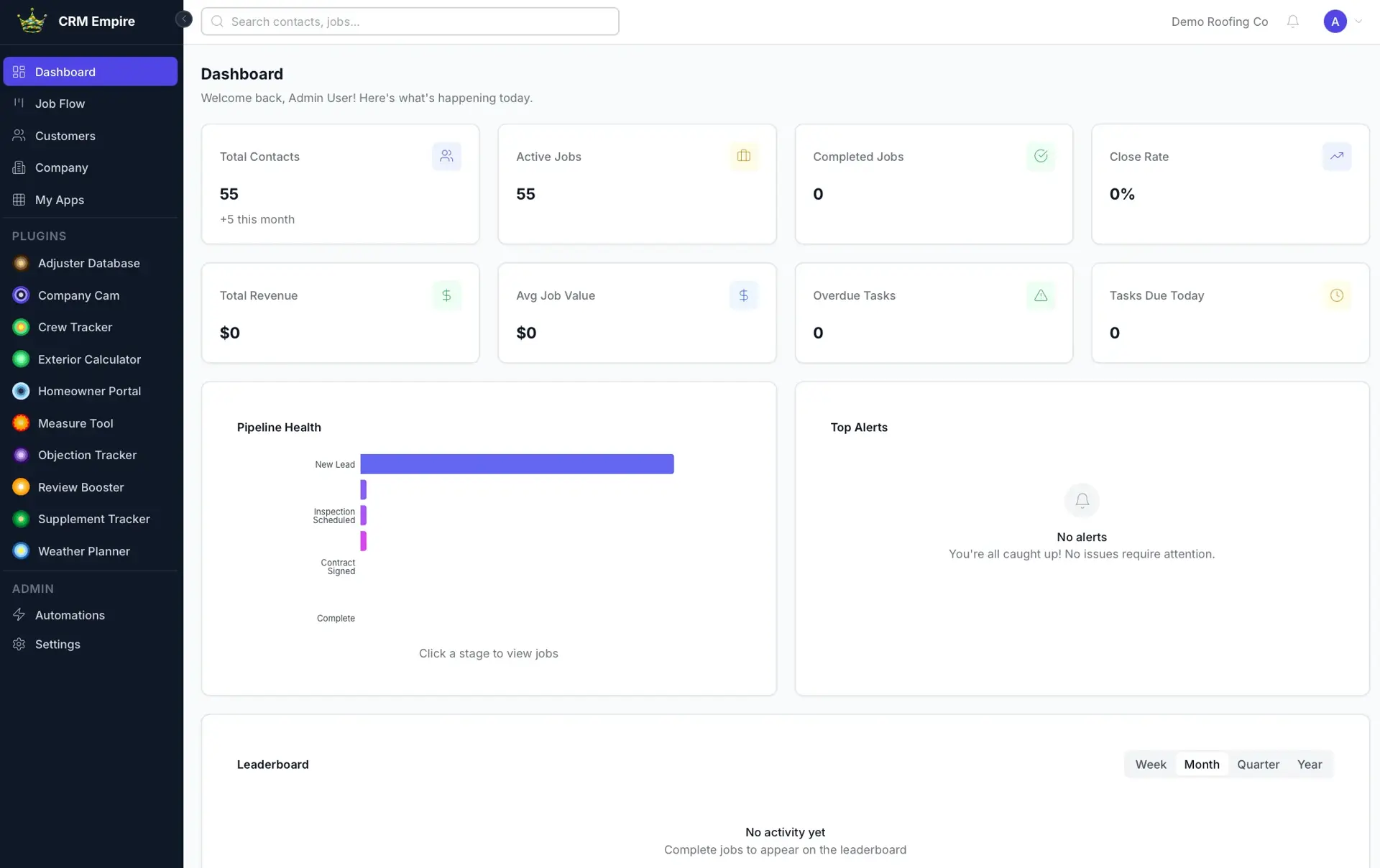The image size is (1380, 868).
Task: Click the Automations lightning icon
Action: [19, 614]
